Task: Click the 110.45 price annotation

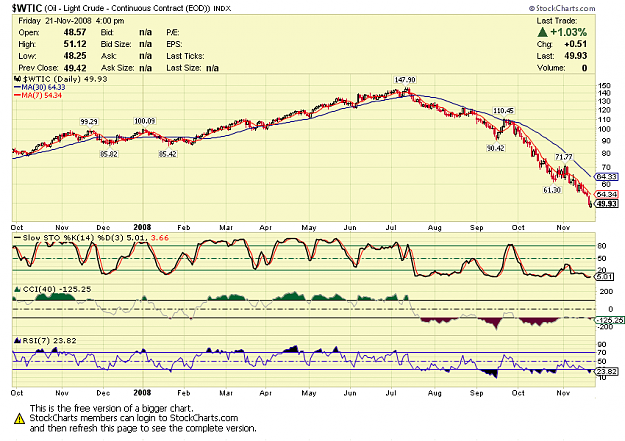Action: (x=503, y=110)
